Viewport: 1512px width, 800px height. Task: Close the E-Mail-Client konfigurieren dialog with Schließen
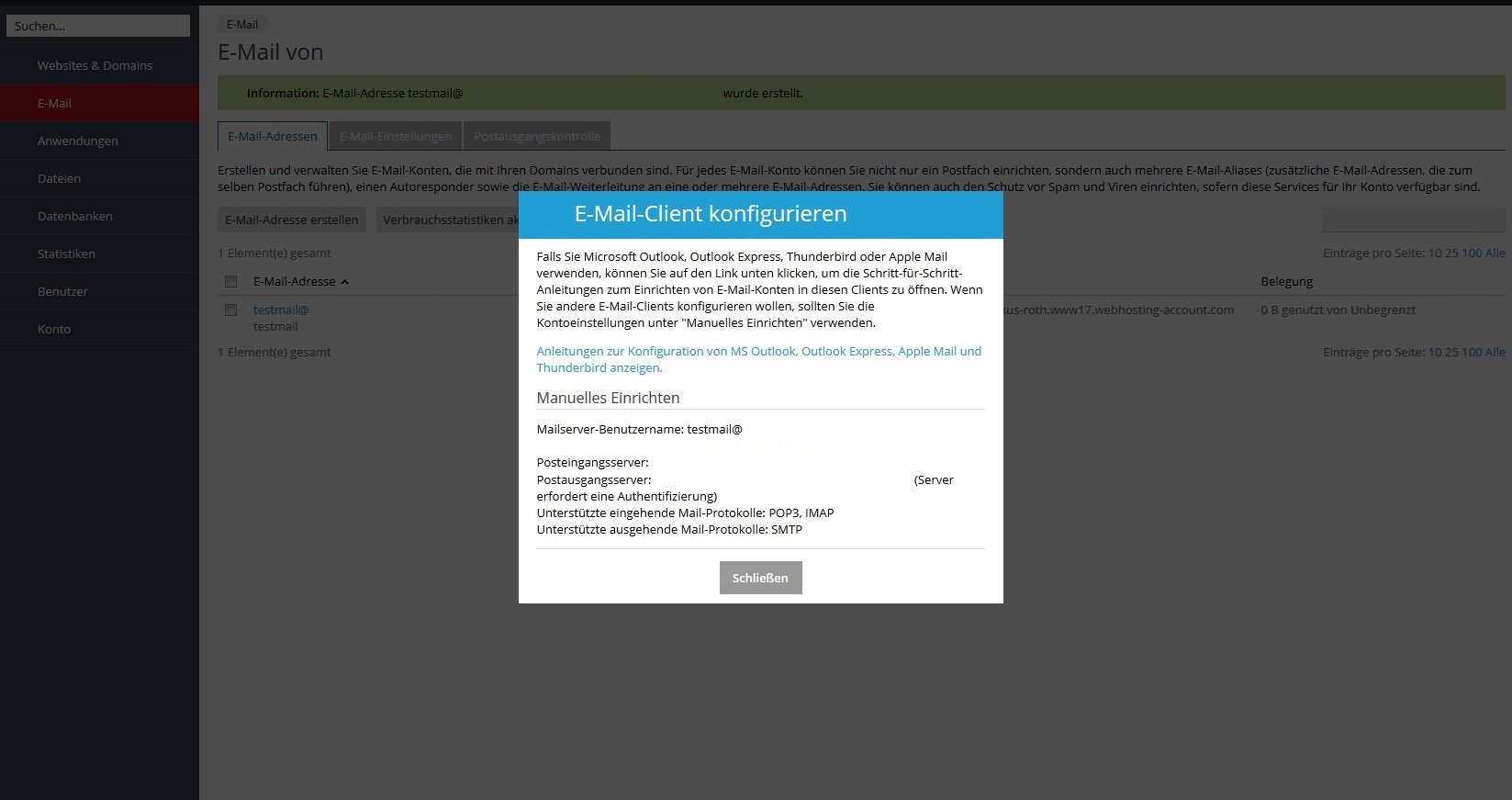click(760, 578)
